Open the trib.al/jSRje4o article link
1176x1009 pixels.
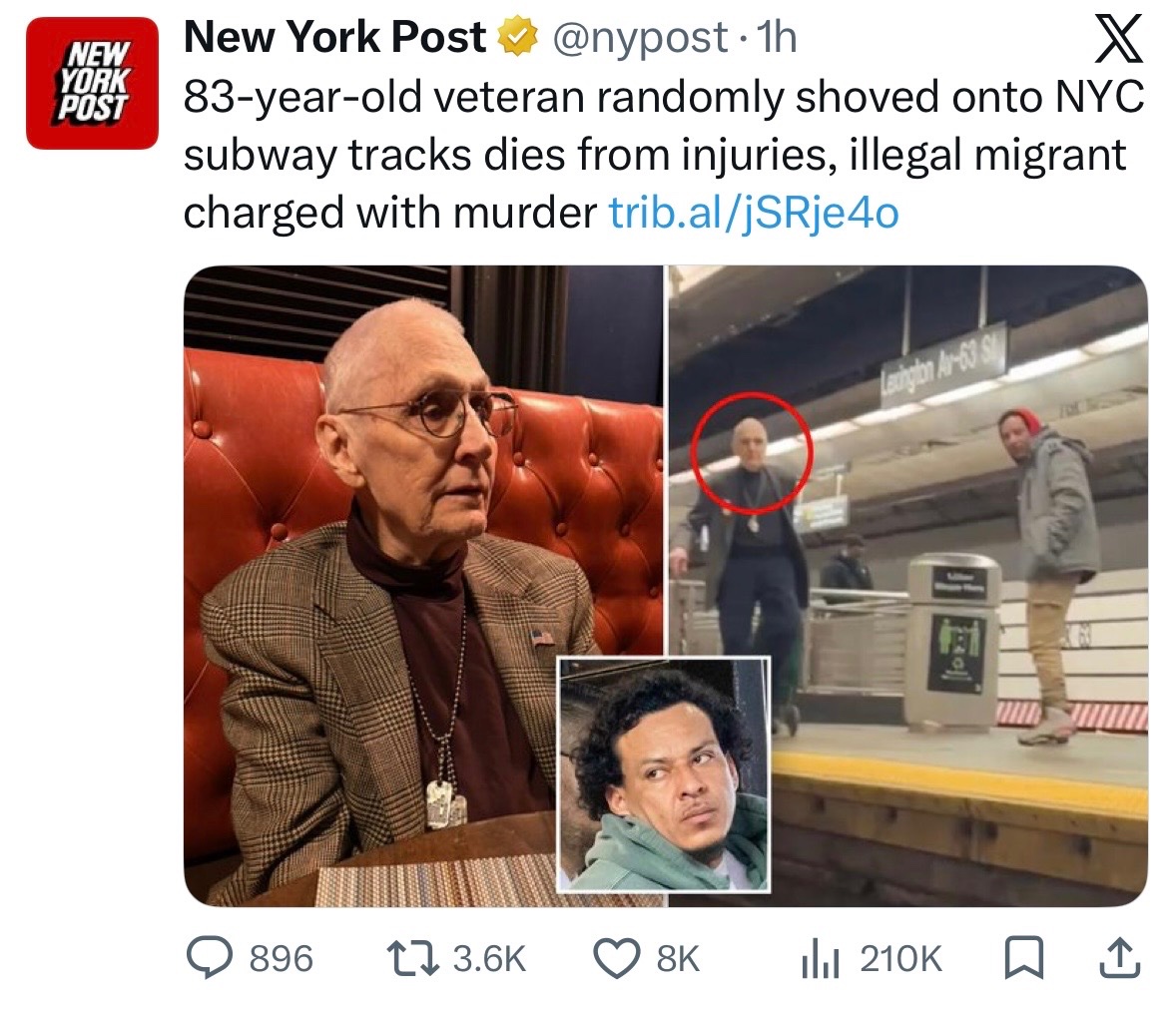pos(754,213)
